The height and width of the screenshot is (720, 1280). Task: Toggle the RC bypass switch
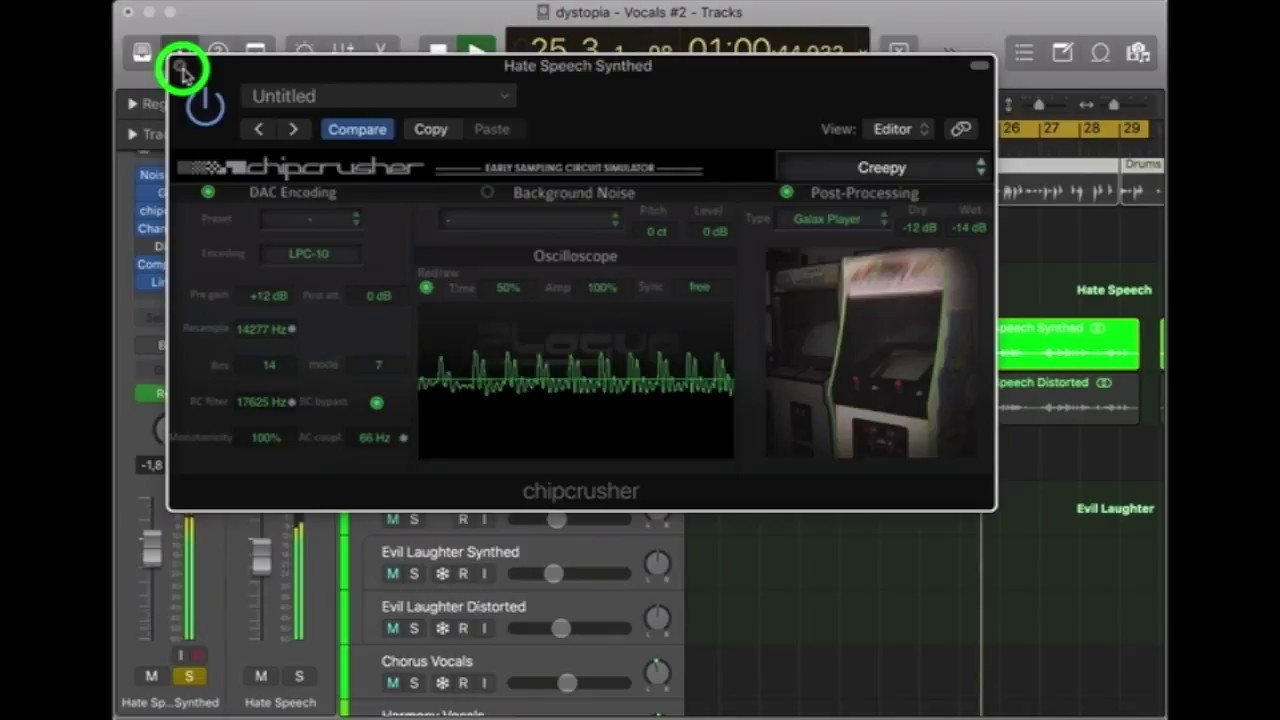point(377,402)
